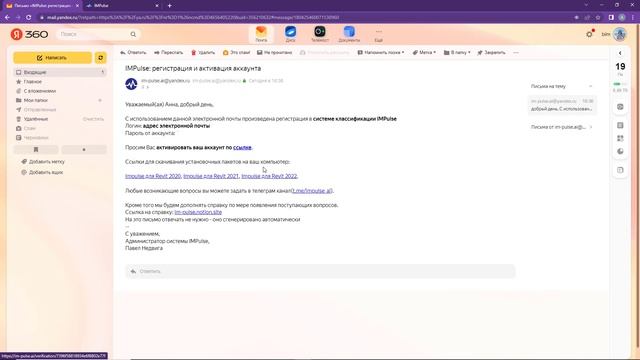Mark email as spam with Это спам!

coord(236,53)
